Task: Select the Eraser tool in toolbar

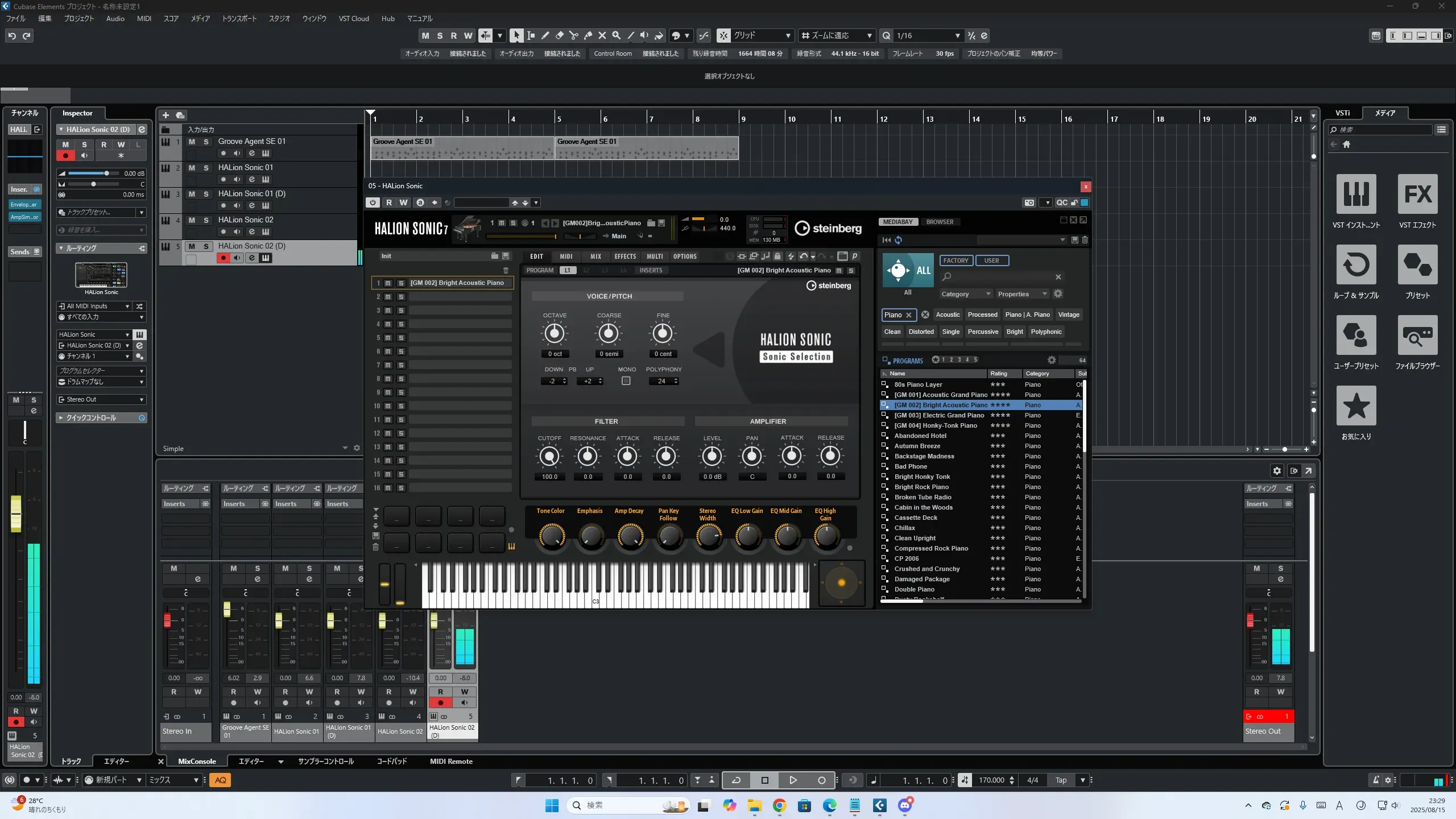Action: tap(559, 36)
